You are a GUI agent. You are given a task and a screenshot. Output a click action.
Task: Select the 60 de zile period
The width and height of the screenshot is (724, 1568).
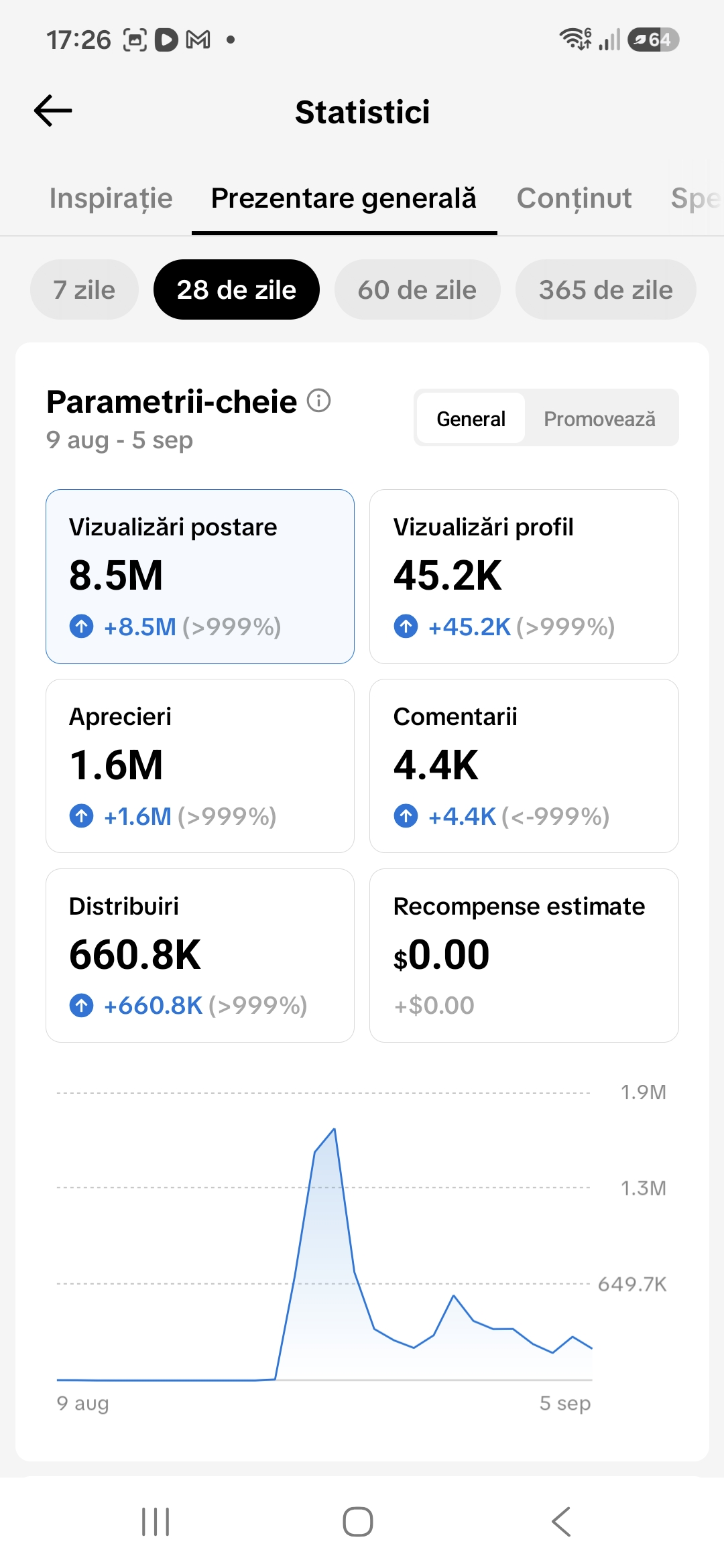418,289
